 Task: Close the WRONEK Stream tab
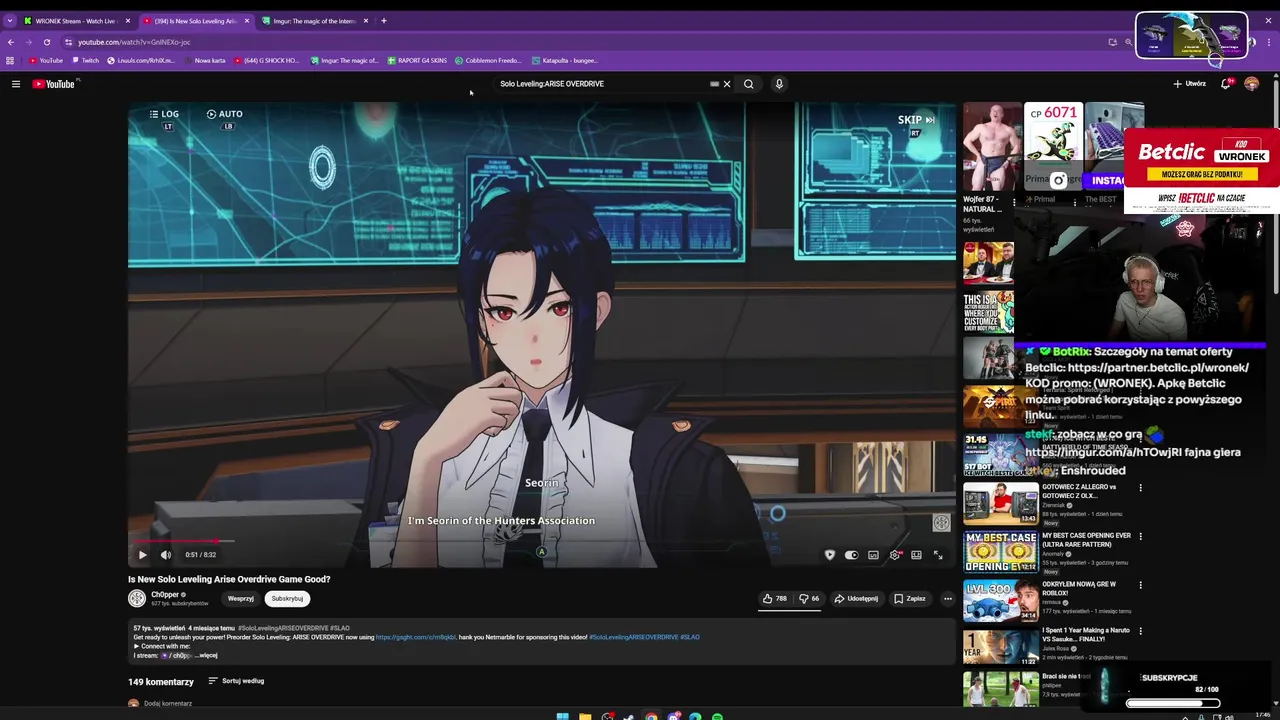pos(127,20)
